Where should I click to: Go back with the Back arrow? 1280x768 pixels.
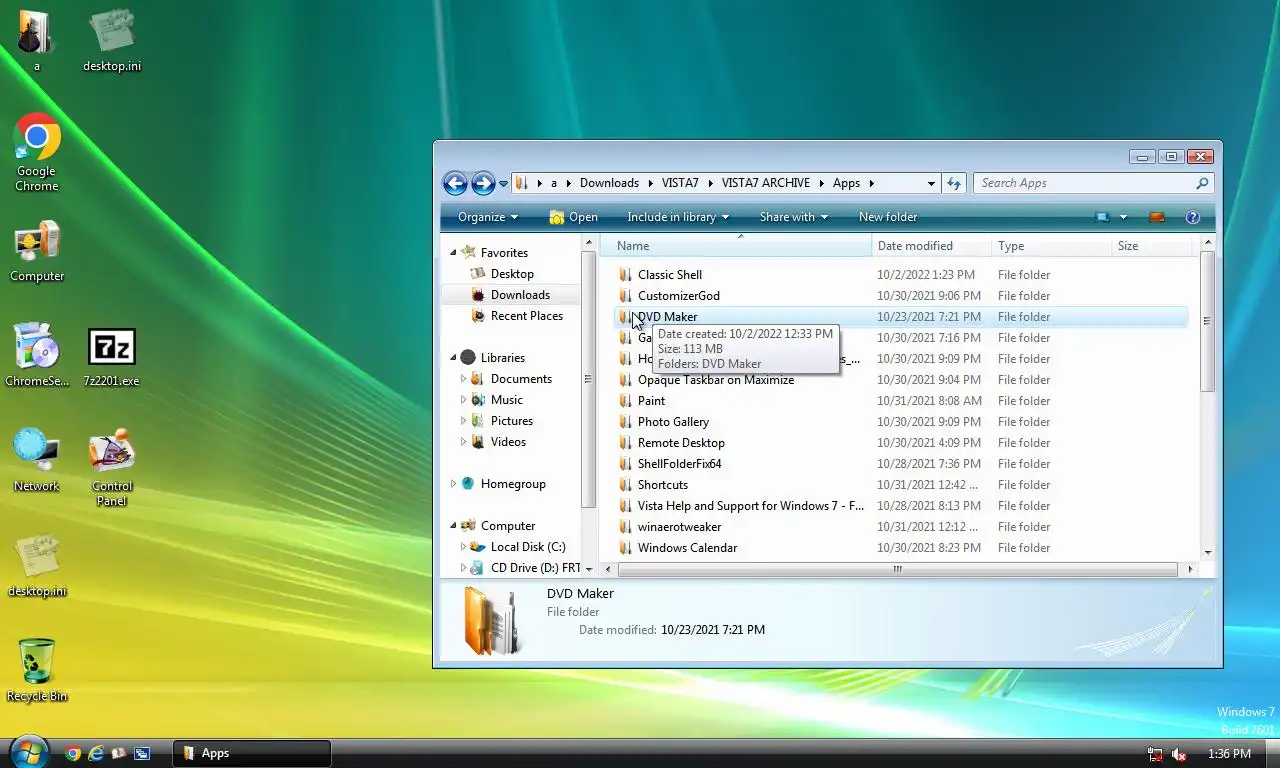point(455,183)
